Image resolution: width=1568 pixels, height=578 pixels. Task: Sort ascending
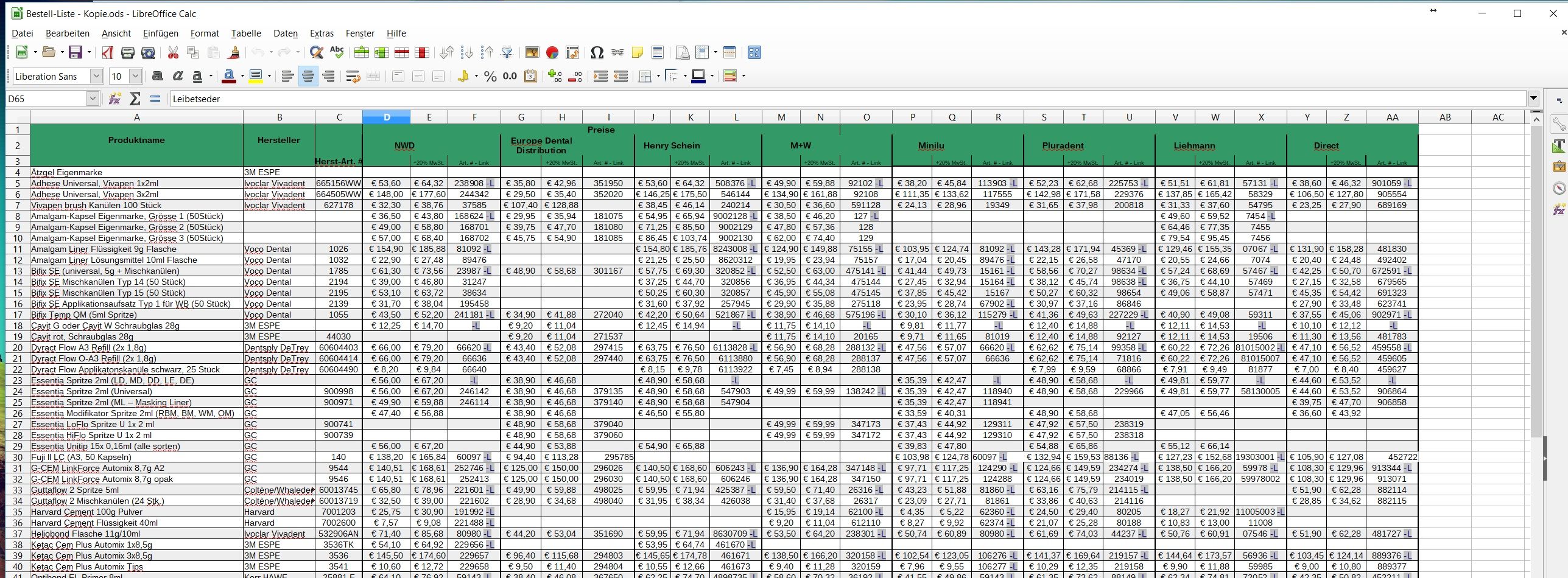coord(467,53)
